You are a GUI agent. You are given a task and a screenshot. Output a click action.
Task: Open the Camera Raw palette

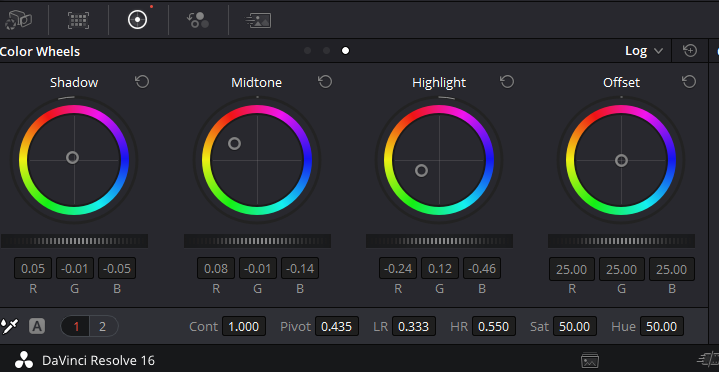coord(18,20)
